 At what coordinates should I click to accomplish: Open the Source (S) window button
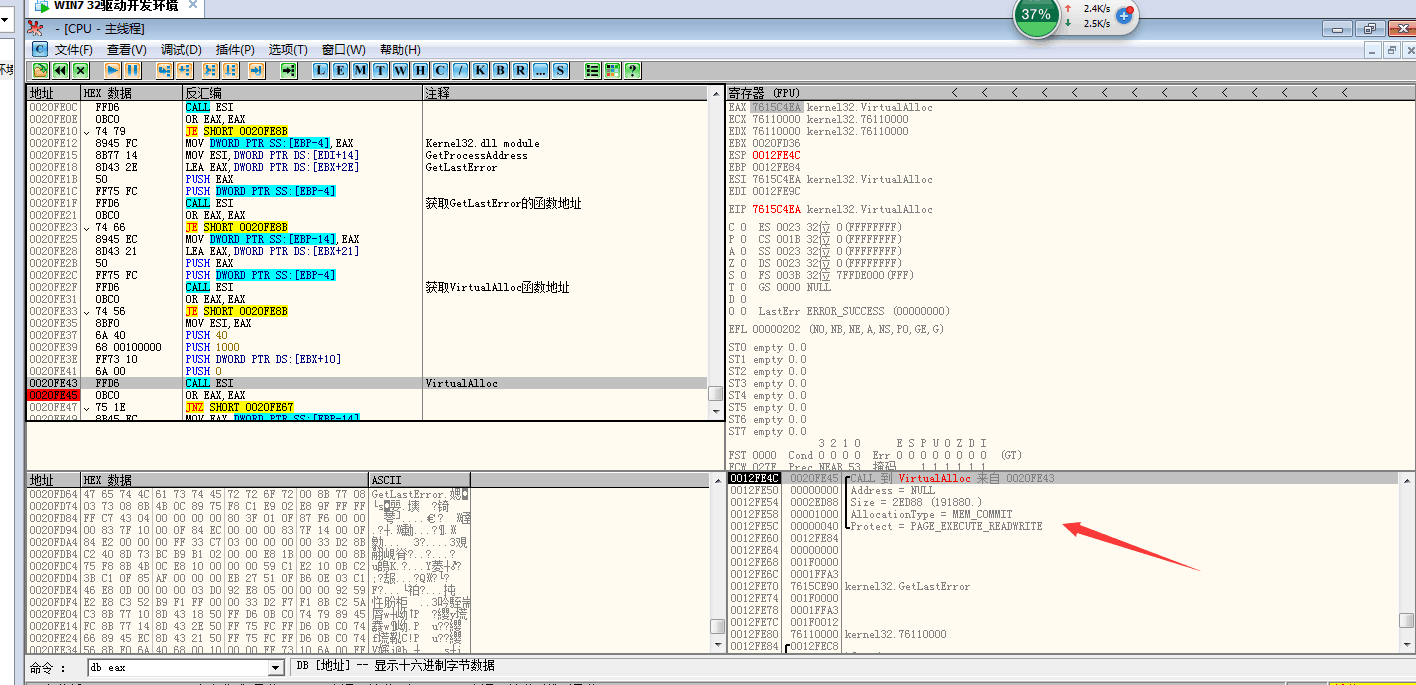561,70
